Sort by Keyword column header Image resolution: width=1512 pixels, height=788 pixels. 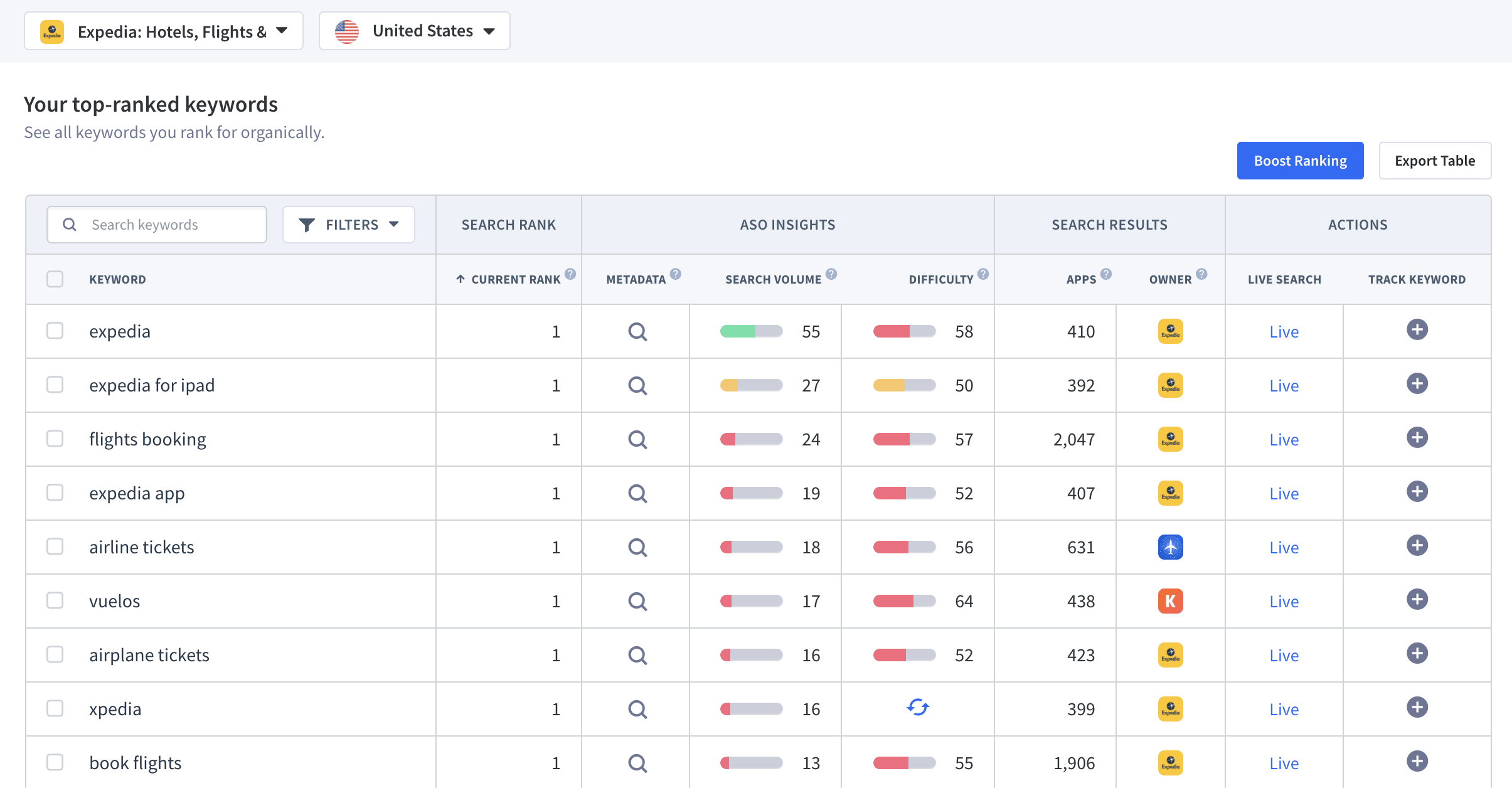click(117, 279)
